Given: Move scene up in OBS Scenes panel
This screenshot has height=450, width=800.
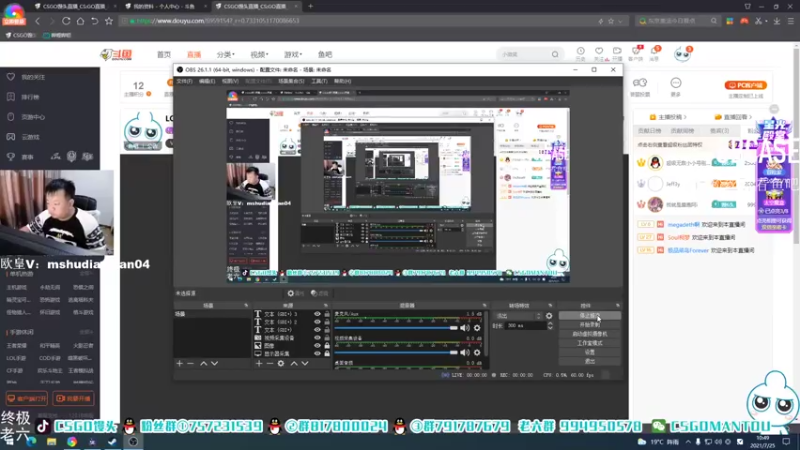Looking at the screenshot, I should coord(204,363).
